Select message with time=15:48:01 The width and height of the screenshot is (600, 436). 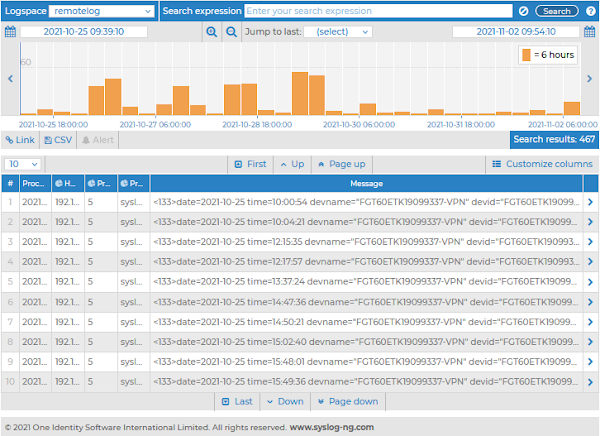click(x=367, y=362)
